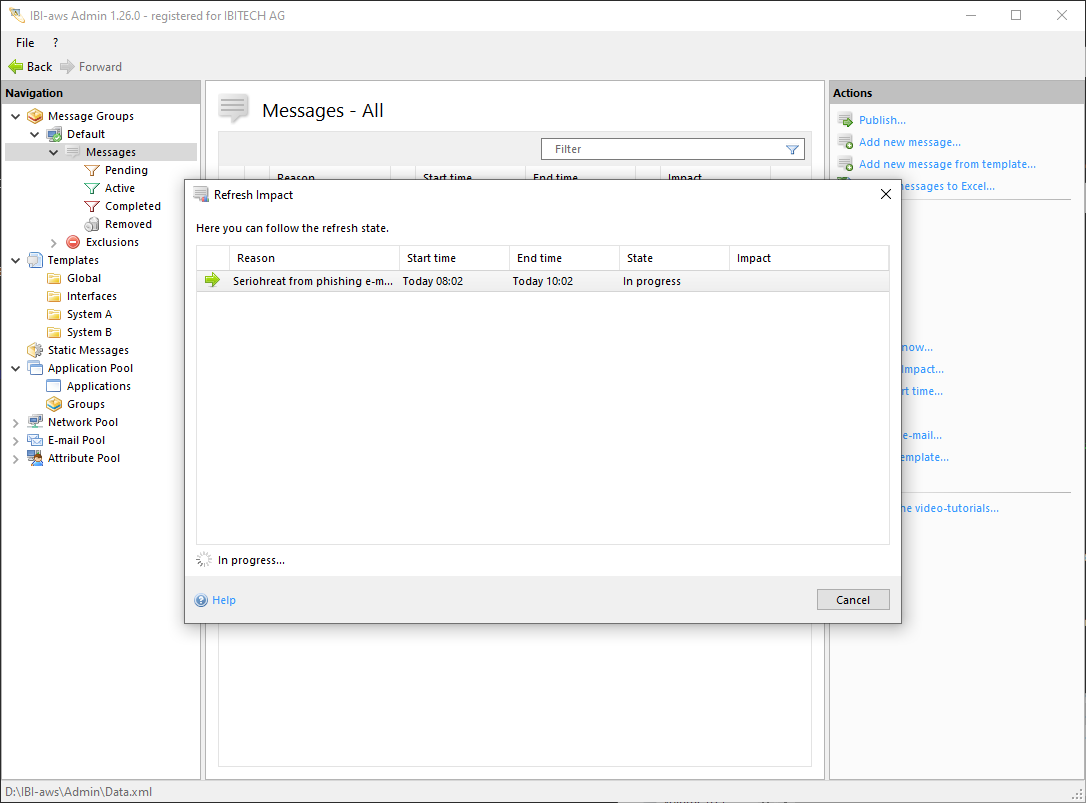Click the Pending filter funnel icon

[x=92, y=170]
